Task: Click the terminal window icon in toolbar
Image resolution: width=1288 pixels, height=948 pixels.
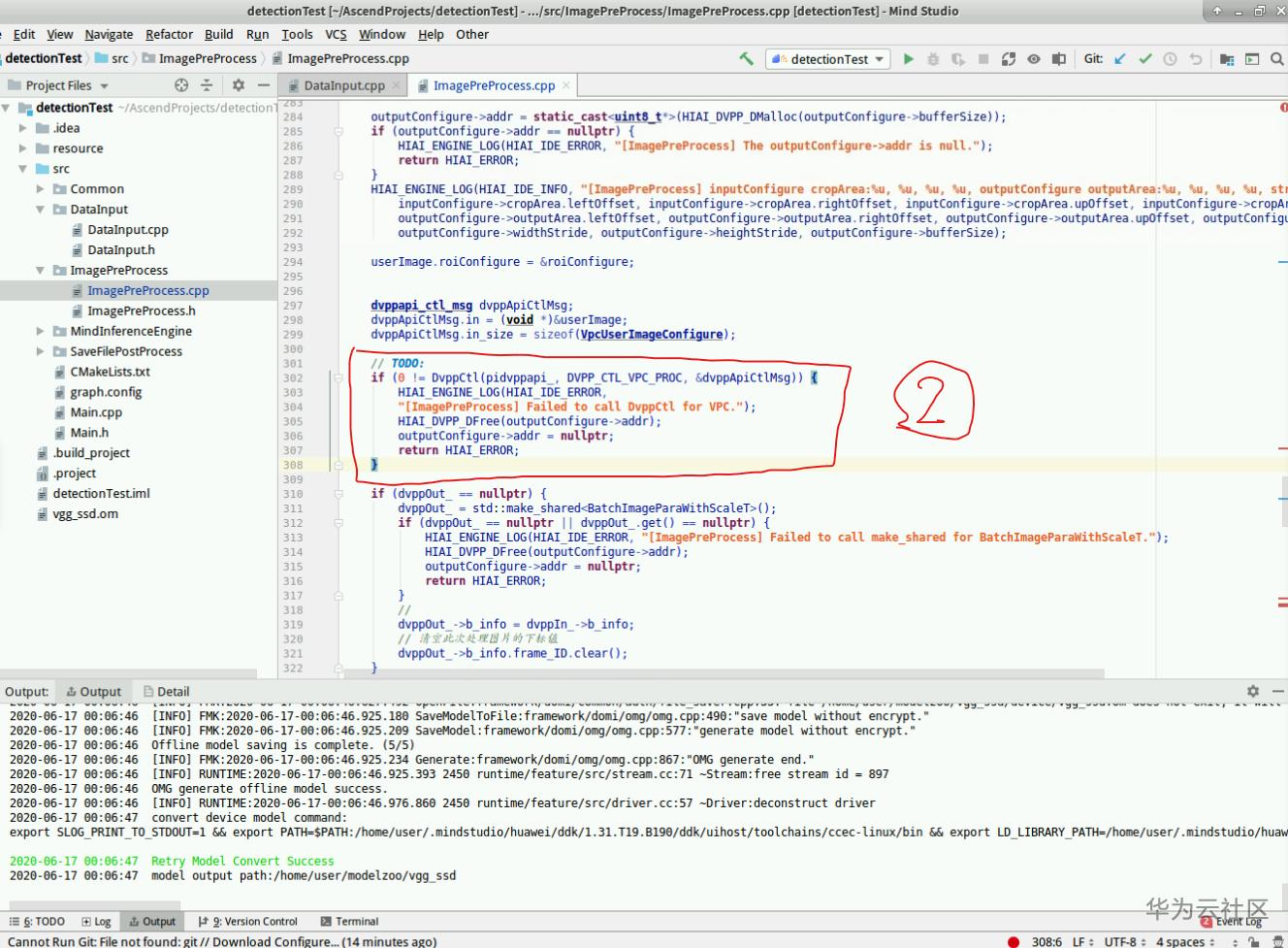Action: (1252, 58)
